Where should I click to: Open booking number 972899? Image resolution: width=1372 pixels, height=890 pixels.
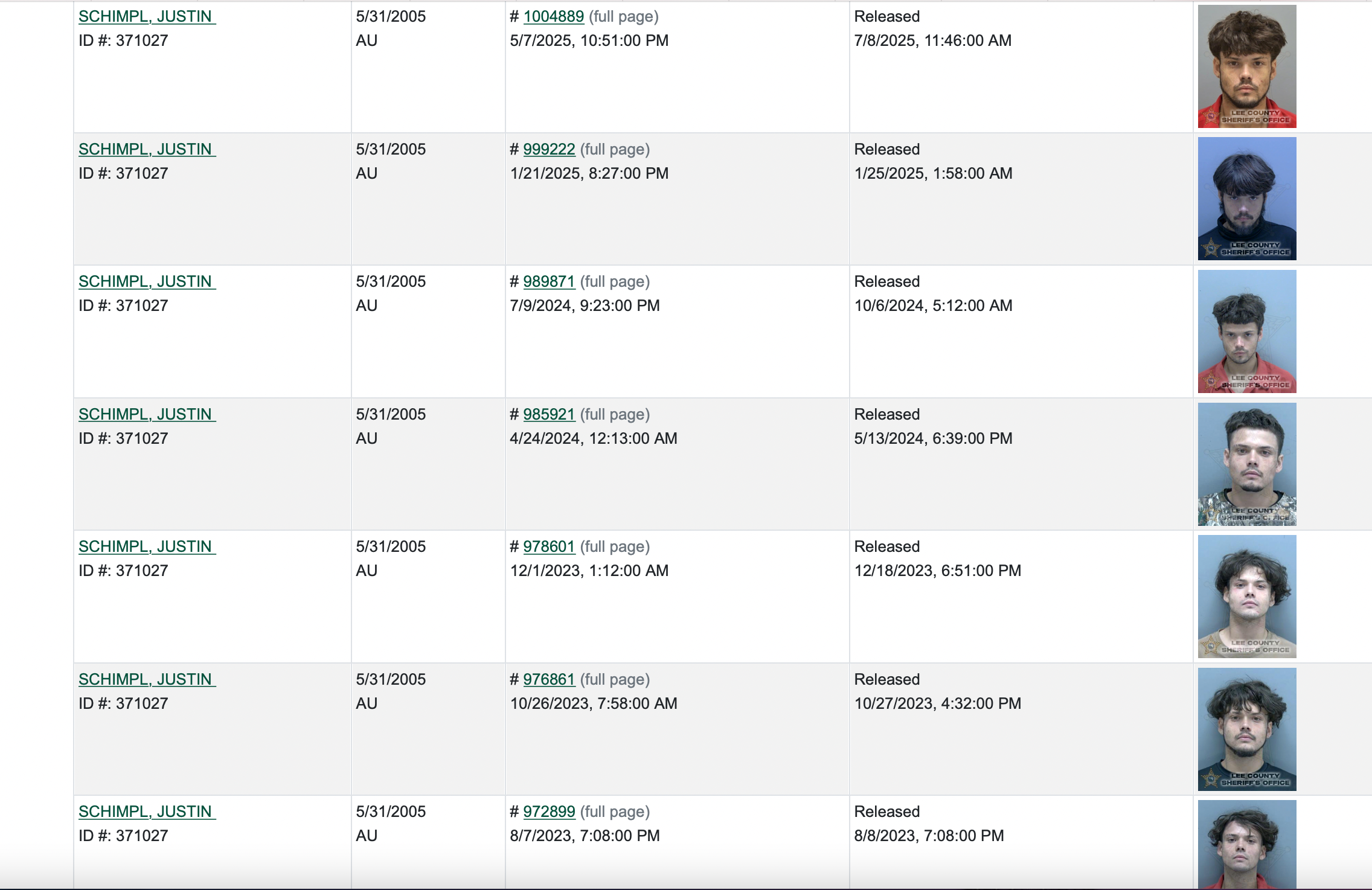[549, 812]
